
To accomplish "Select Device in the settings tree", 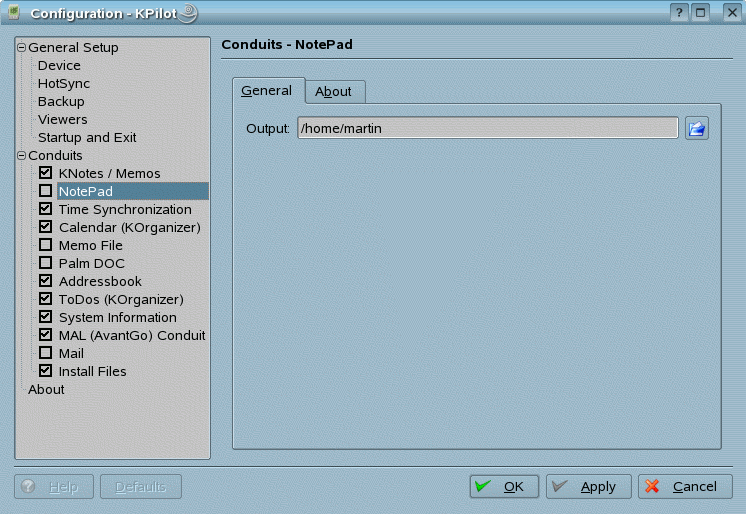I will point(59,66).
